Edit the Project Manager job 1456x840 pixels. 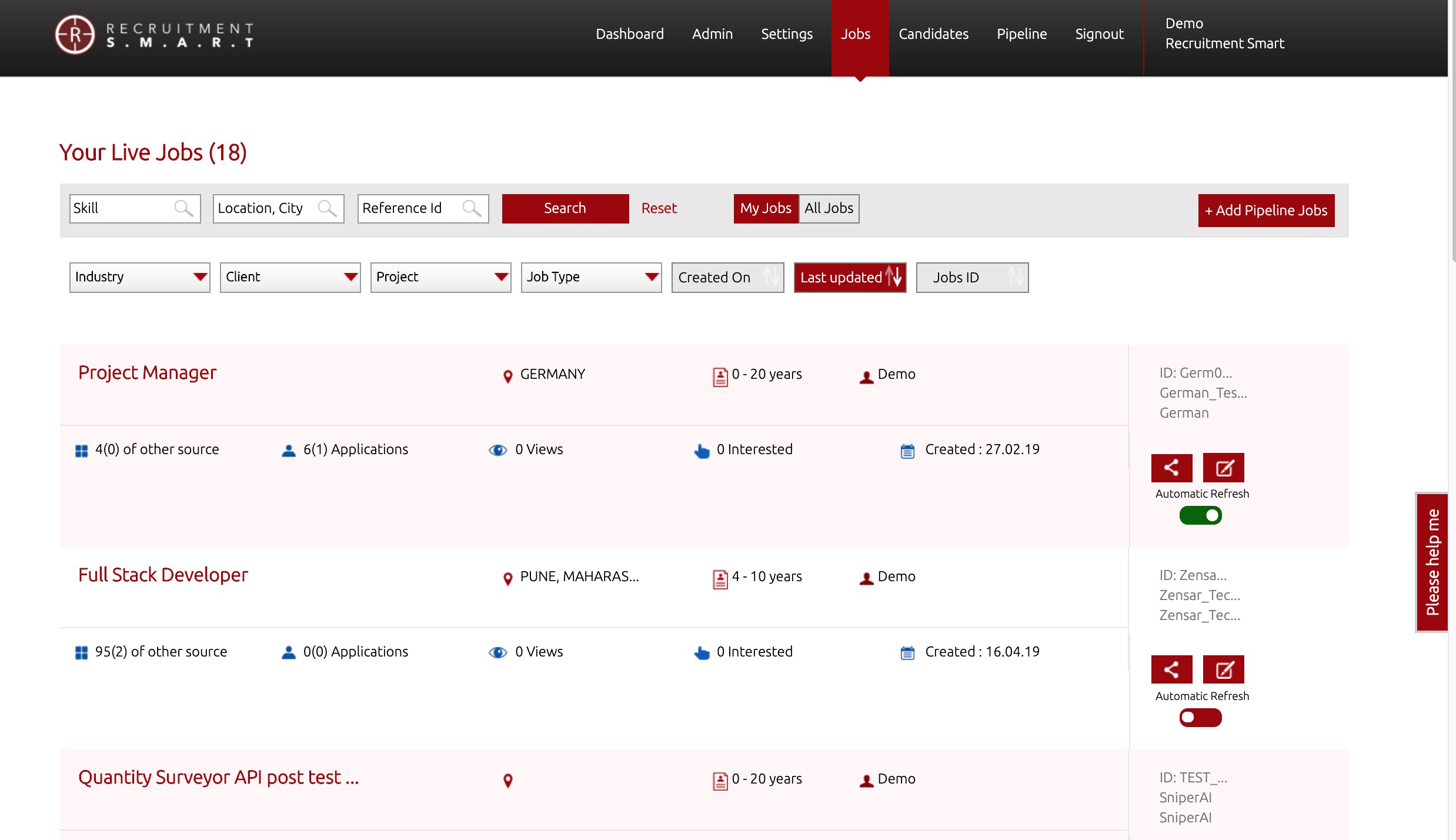tap(1224, 468)
